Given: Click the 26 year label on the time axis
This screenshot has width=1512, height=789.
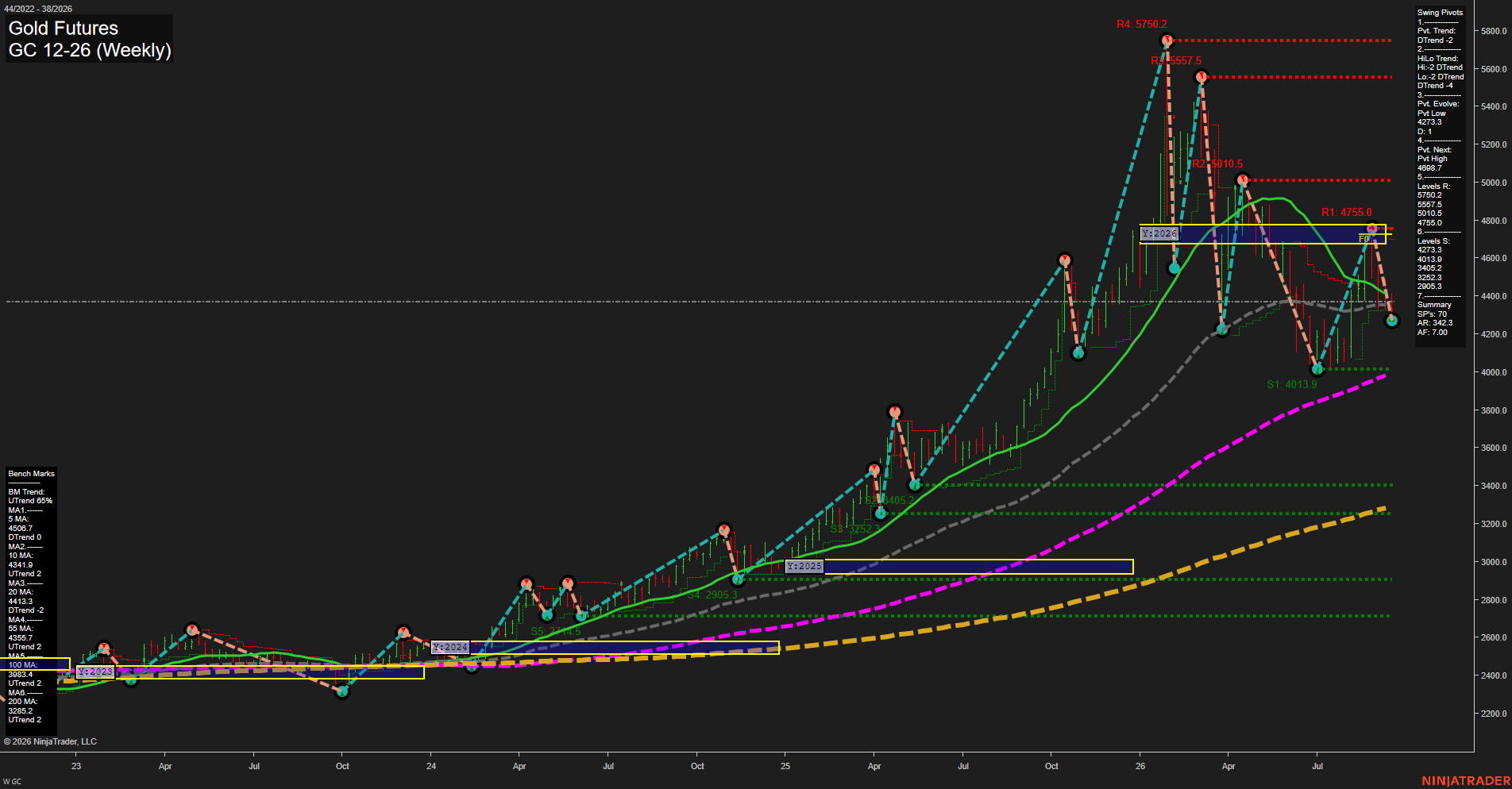Looking at the screenshot, I should click(1140, 766).
